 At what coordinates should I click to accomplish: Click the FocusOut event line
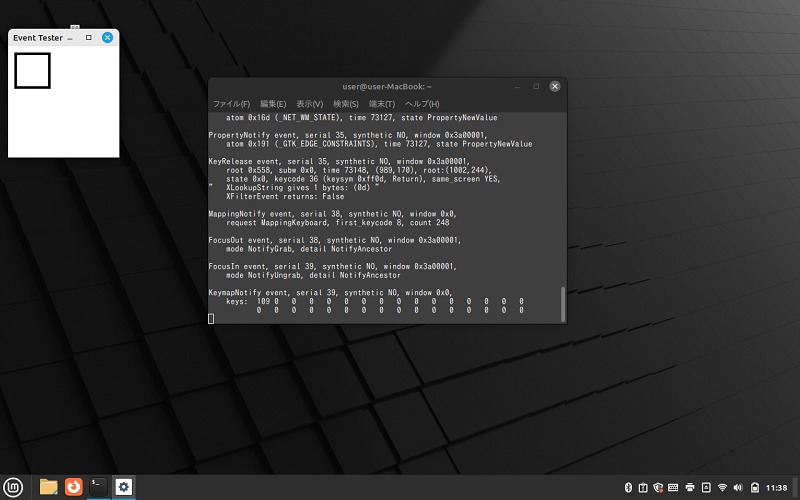point(335,240)
